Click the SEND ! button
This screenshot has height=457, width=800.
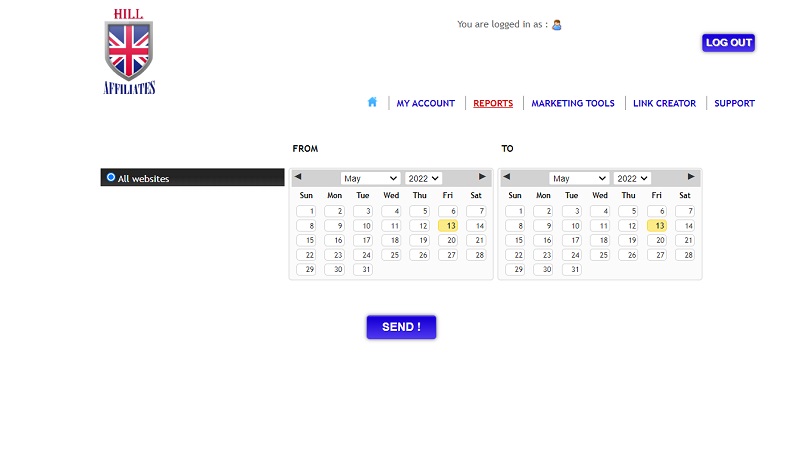click(x=401, y=327)
